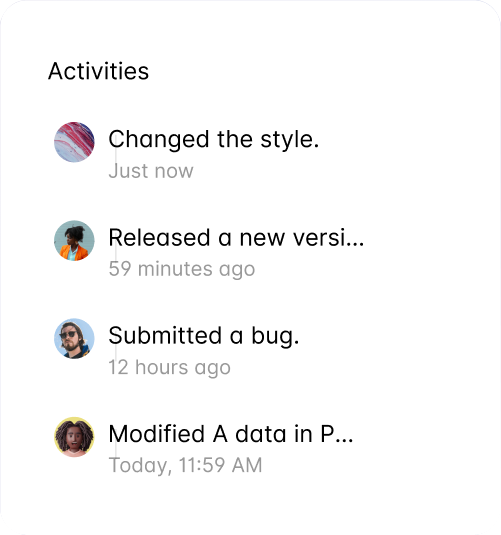Click the 3D avatar with yellow background
Viewport: 501px width, 535px height.
click(74, 437)
